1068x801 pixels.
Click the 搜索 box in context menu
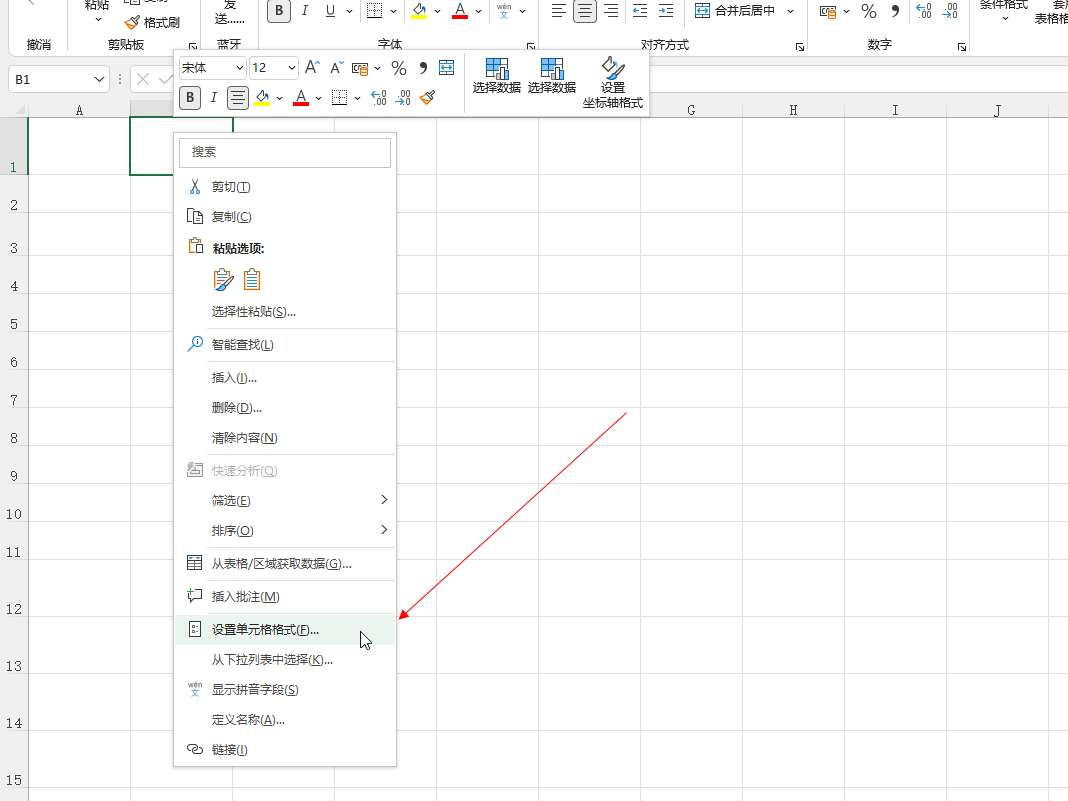[285, 152]
